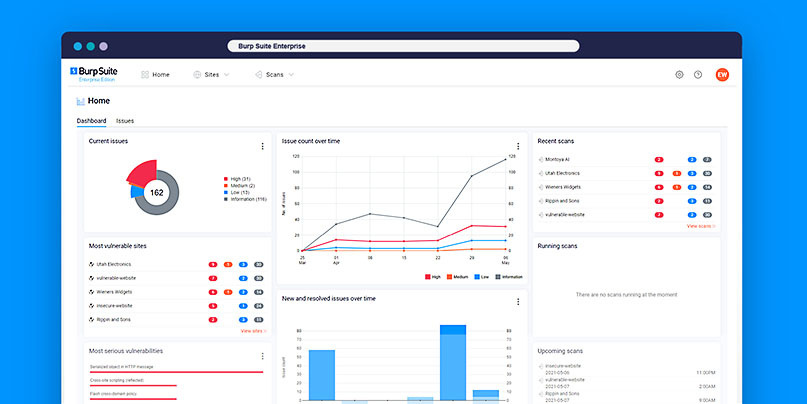
Task: Toggle High (31) in Current issues legend
Action: [x=237, y=179]
